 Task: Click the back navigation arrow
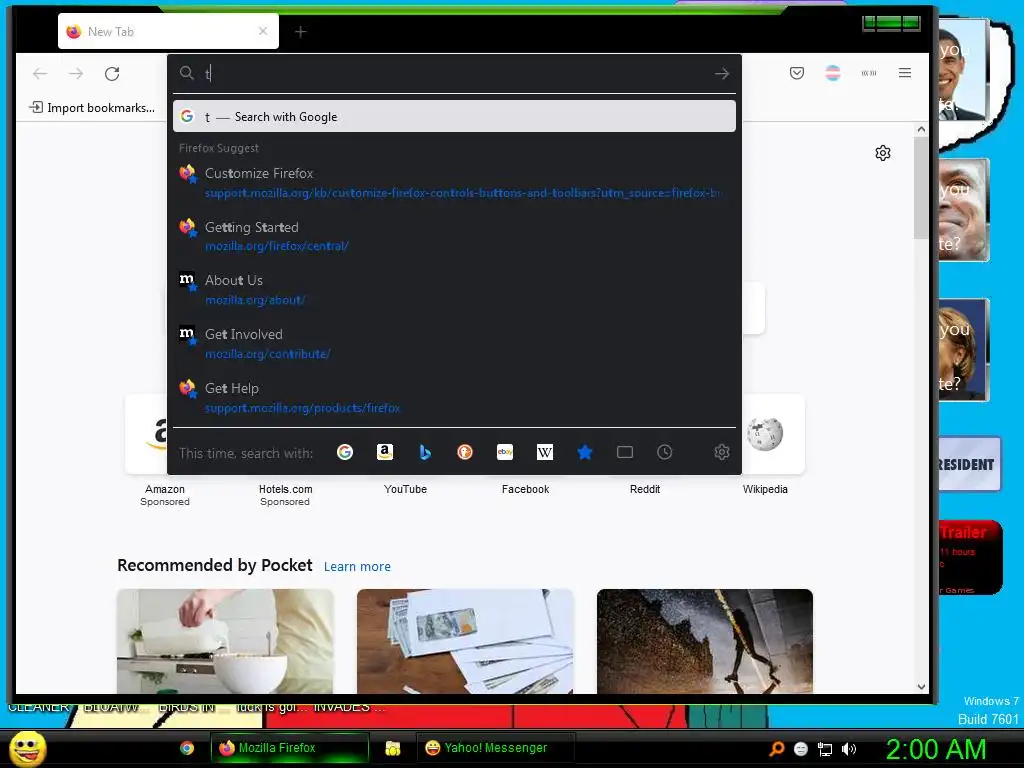pos(40,74)
